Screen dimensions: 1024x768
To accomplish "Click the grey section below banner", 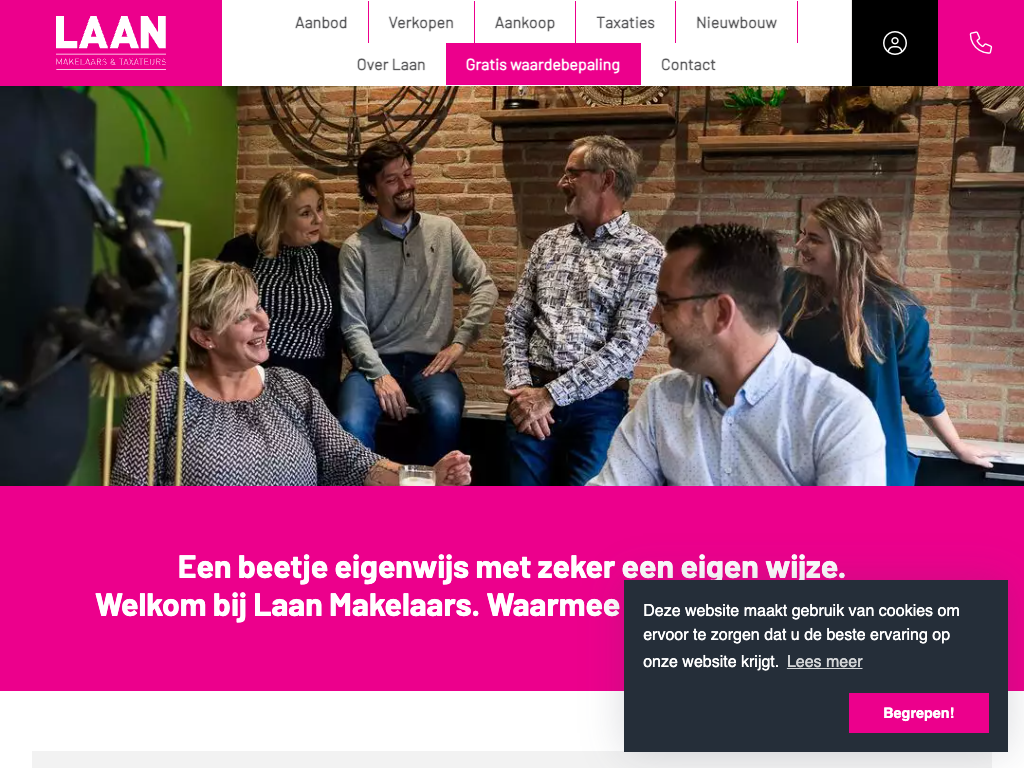I will 328,760.
